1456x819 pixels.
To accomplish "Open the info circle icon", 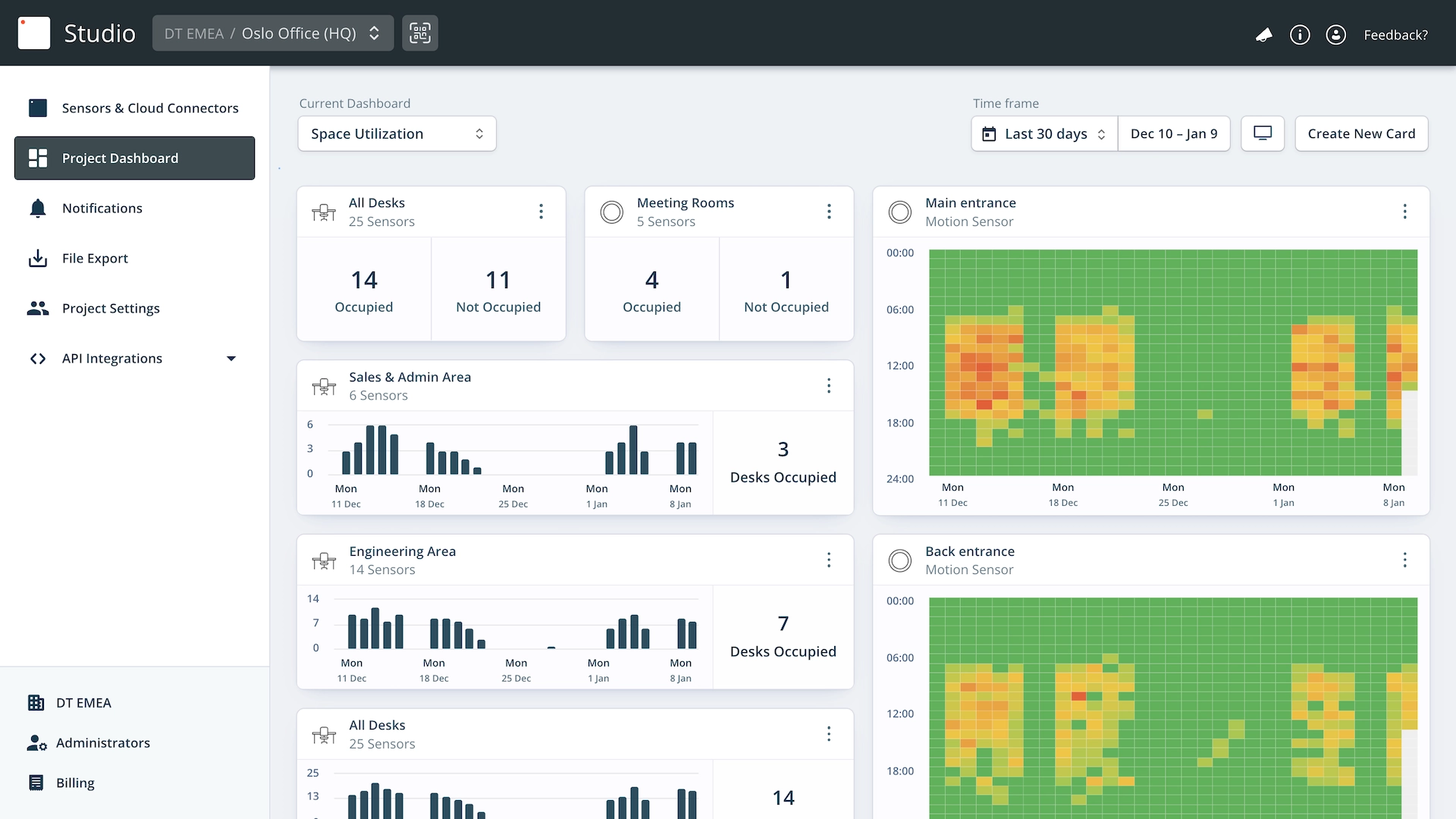I will 1300,35.
